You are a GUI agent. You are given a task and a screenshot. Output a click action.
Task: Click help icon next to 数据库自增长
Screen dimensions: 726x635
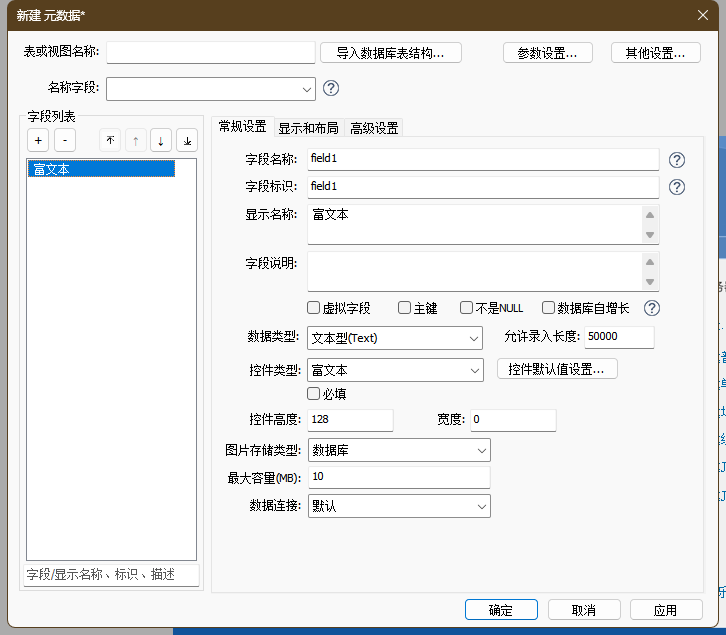pyautogui.click(x=652, y=308)
